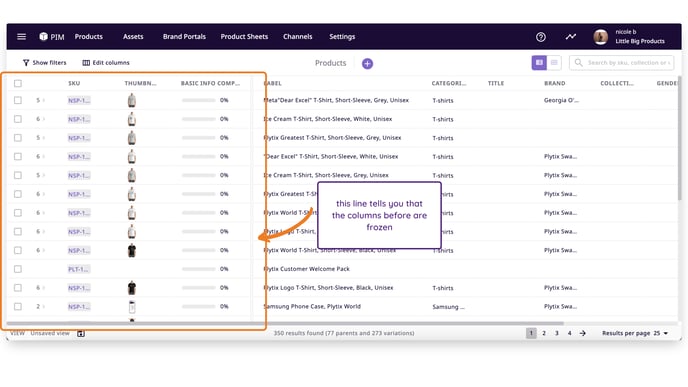The width and height of the screenshot is (688, 387).
Task: Check the Plytix Customer Welcome Pack row
Action: pyautogui.click(x=18, y=269)
